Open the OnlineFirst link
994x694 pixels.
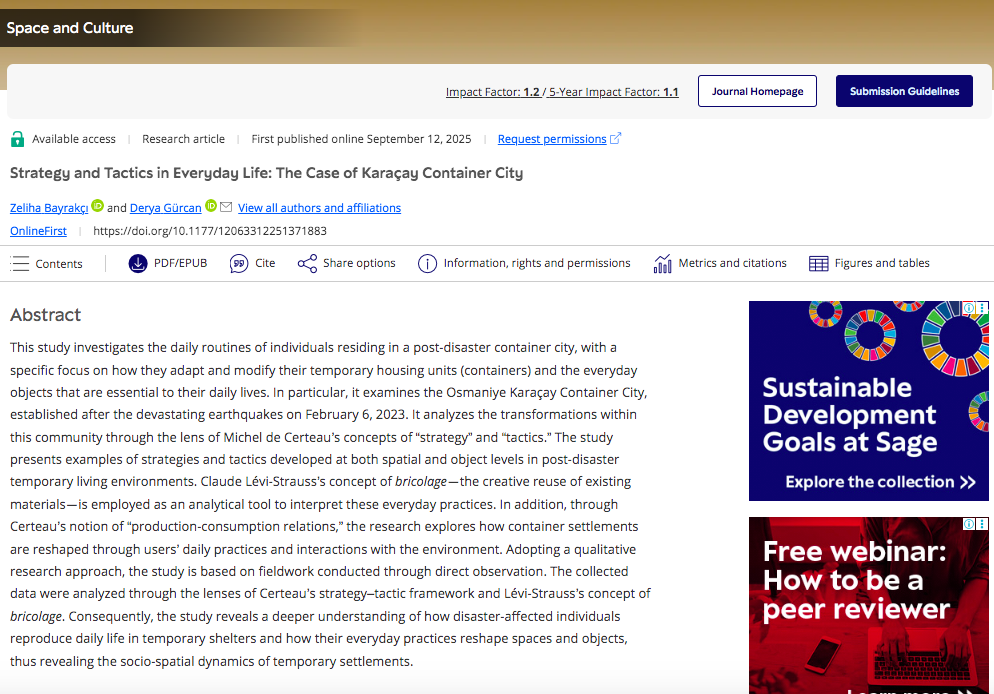coord(38,231)
